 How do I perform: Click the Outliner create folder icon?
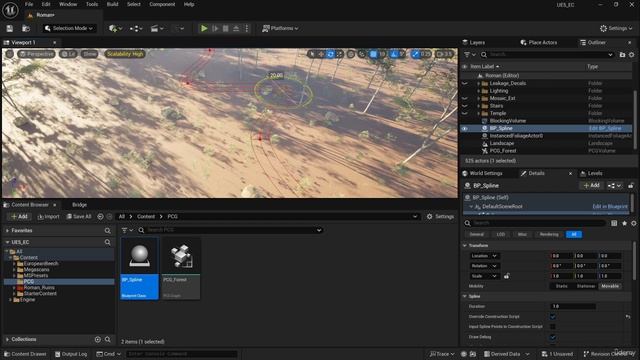click(622, 55)
